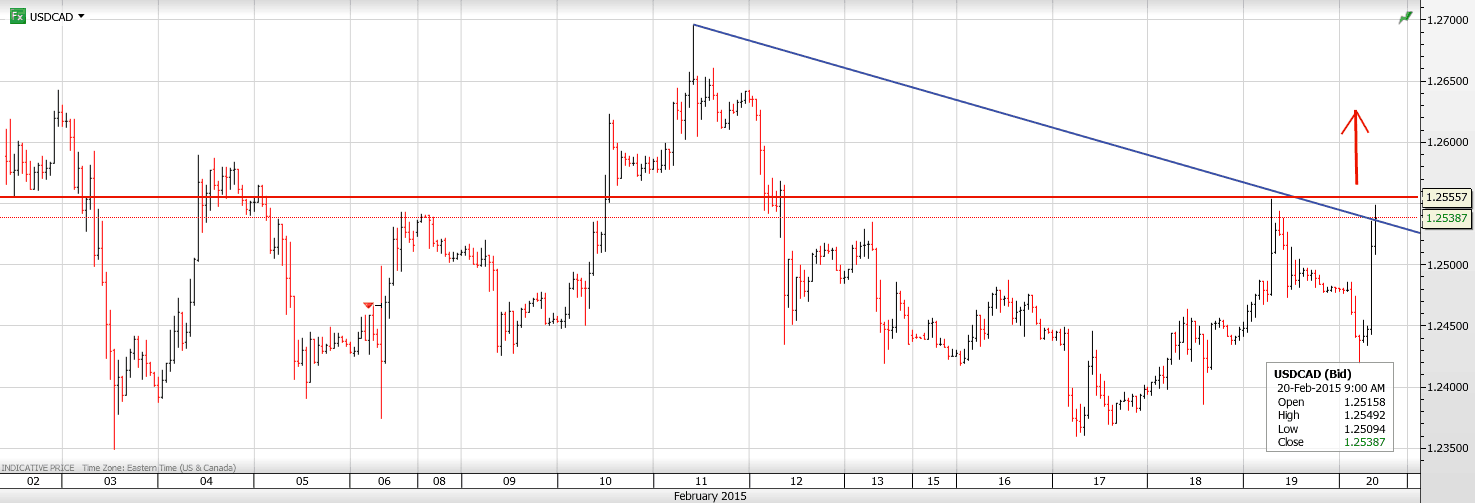Viewport: 1475px width, 503px height.
Task: Select date 11 on the time axis
Action: click(700, 481)
